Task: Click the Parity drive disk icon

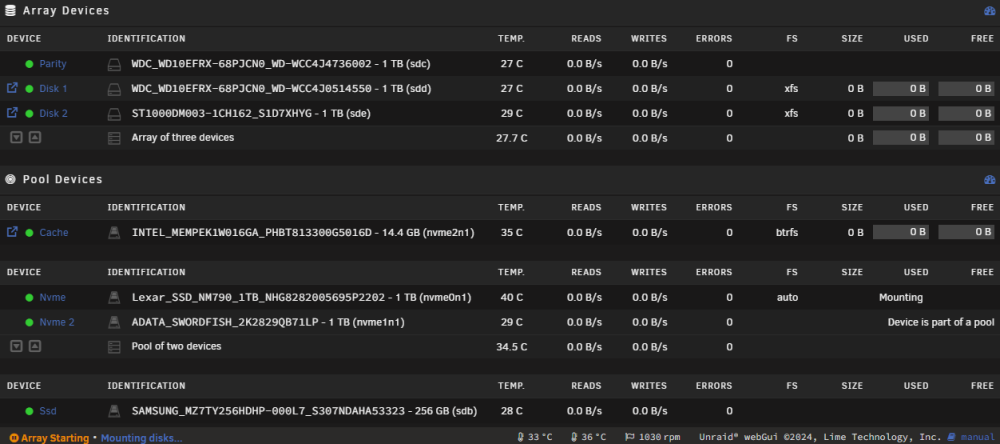Action: (x=114, y=64)
